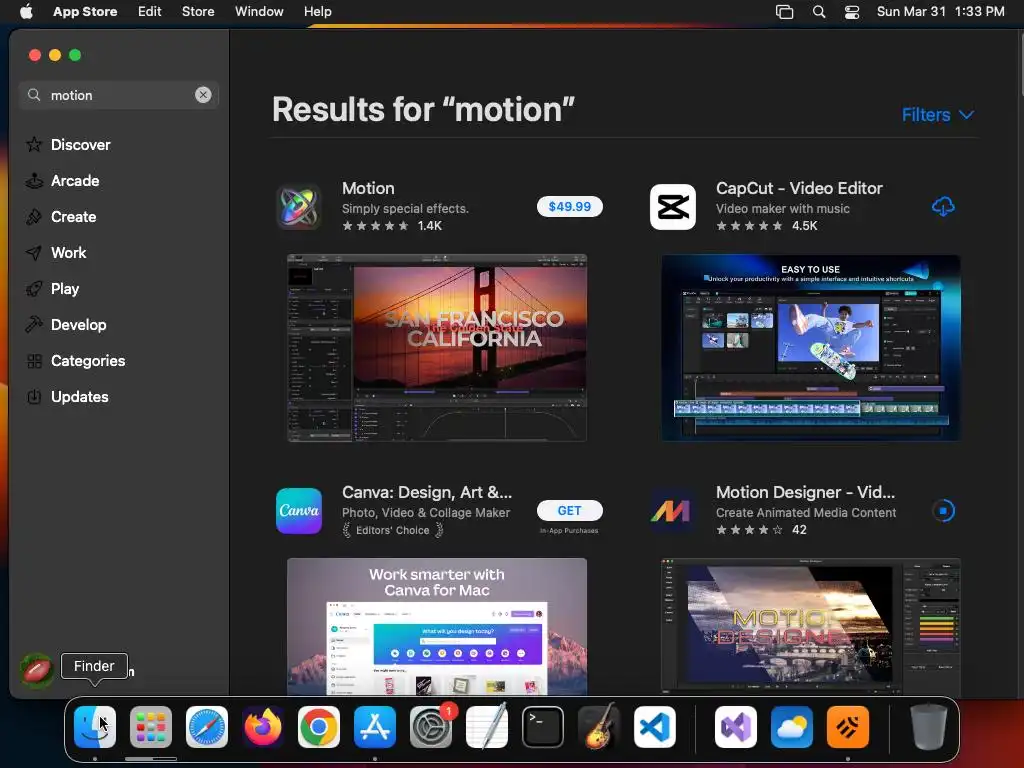Open the Trash in the Dock
Screen dimensions: 1024x768
929,727
